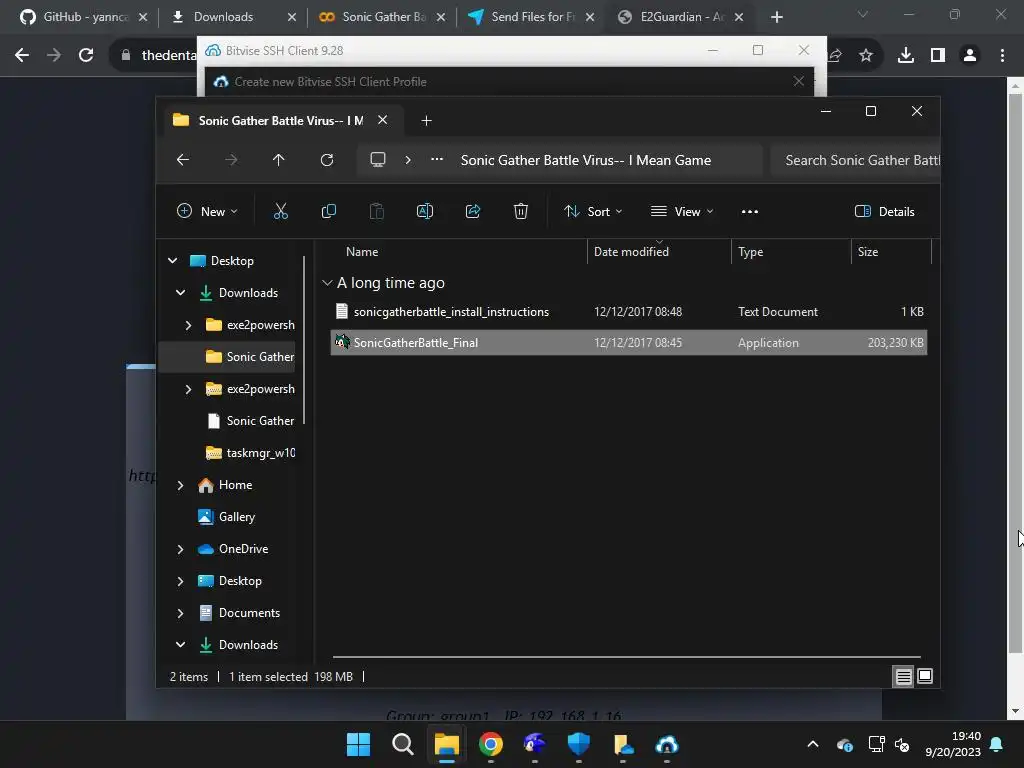Open Chrome downloads tray icon
The height and width of the screenshot is (768, 1024).
(x=906, y=56)
